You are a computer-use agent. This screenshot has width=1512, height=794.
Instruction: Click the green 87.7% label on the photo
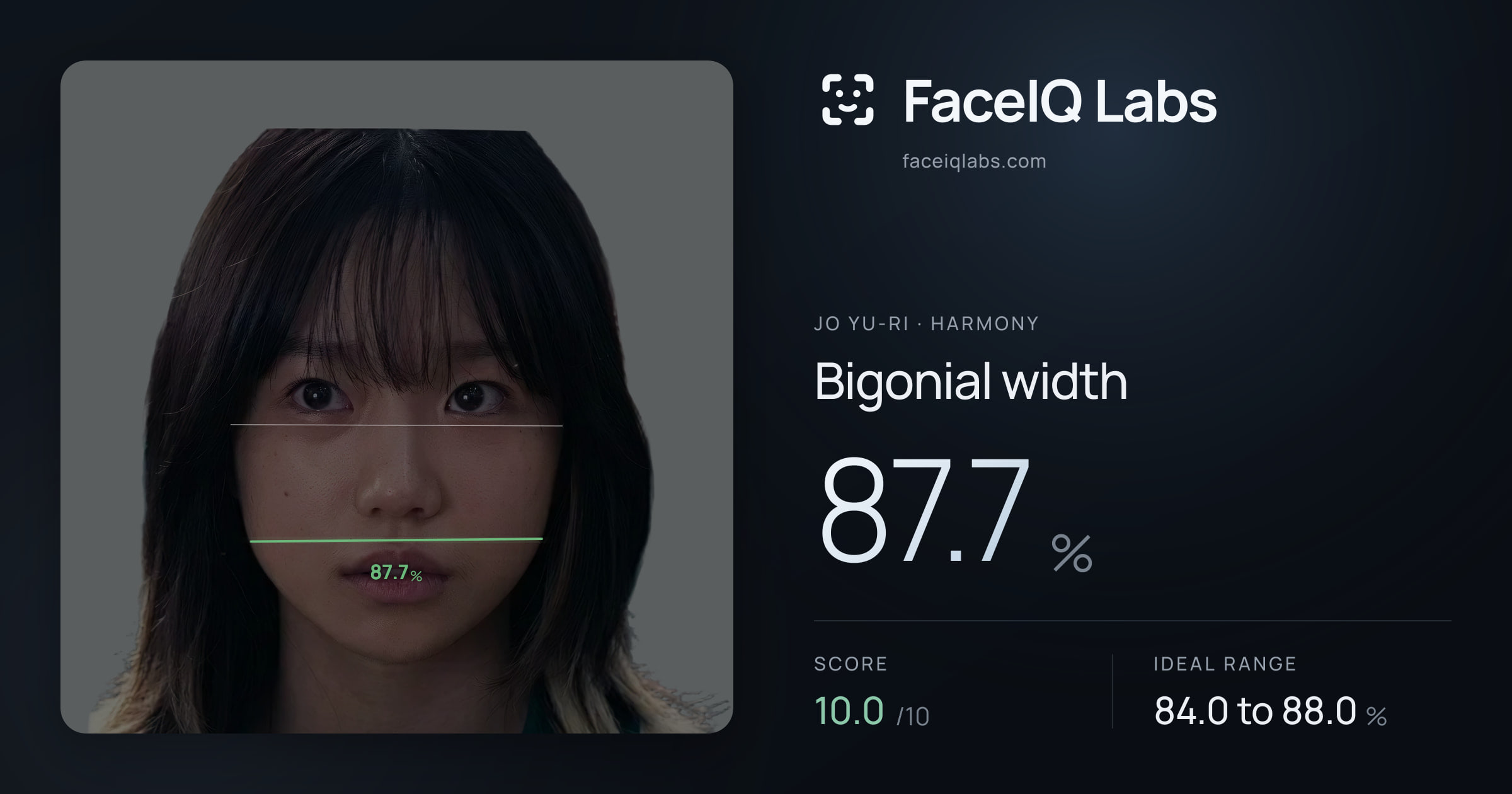[x=396, y=573]
